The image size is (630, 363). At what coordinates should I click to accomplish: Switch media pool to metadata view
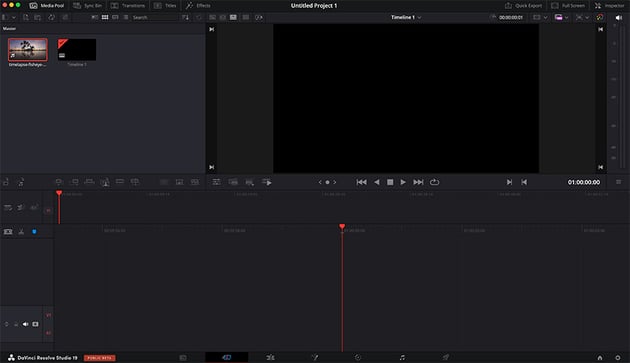94,18
